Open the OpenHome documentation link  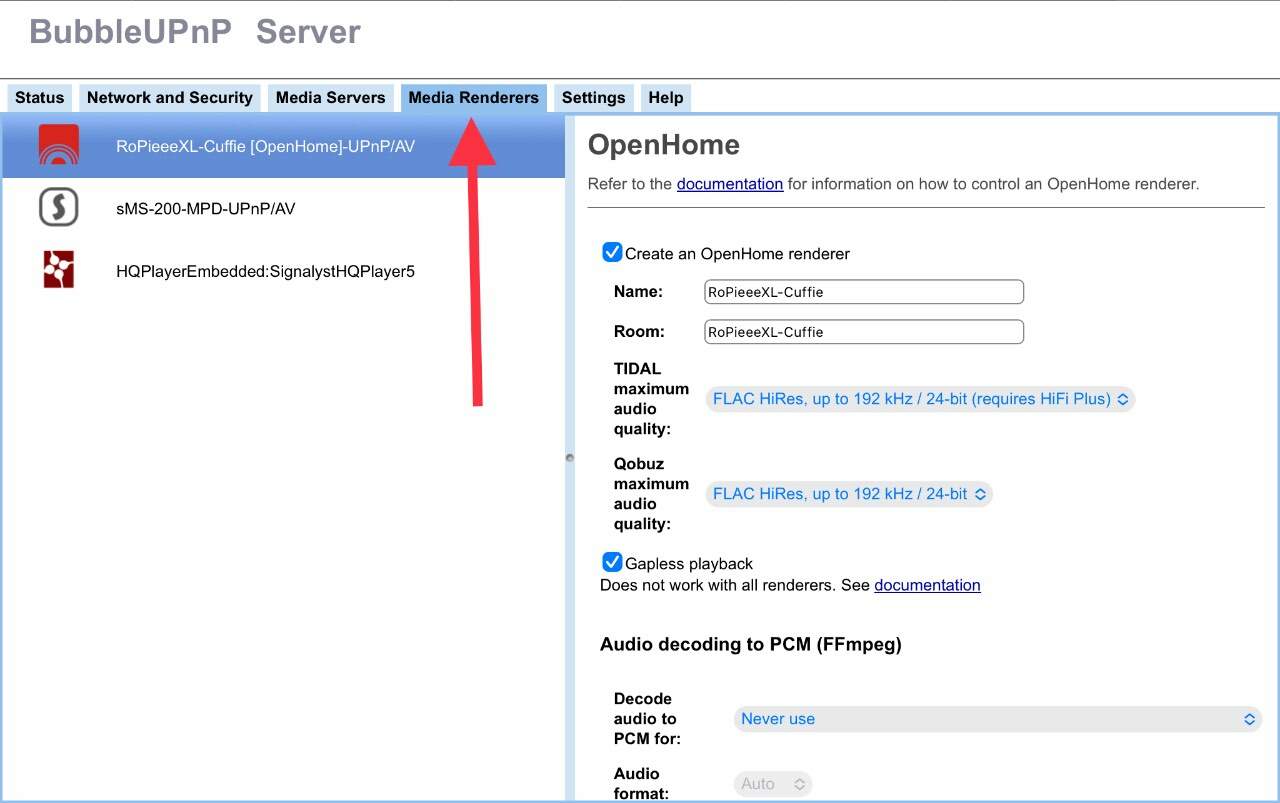tap(729, 184)
